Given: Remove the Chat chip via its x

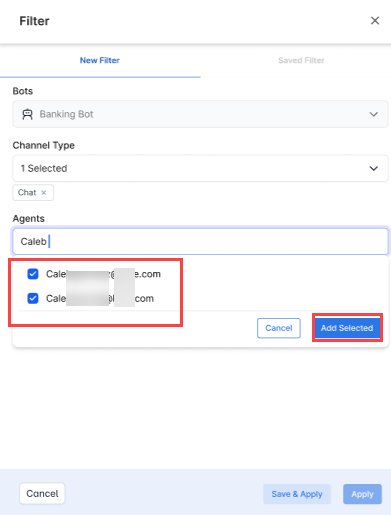Looking at the screenshot, I should 44,193.
